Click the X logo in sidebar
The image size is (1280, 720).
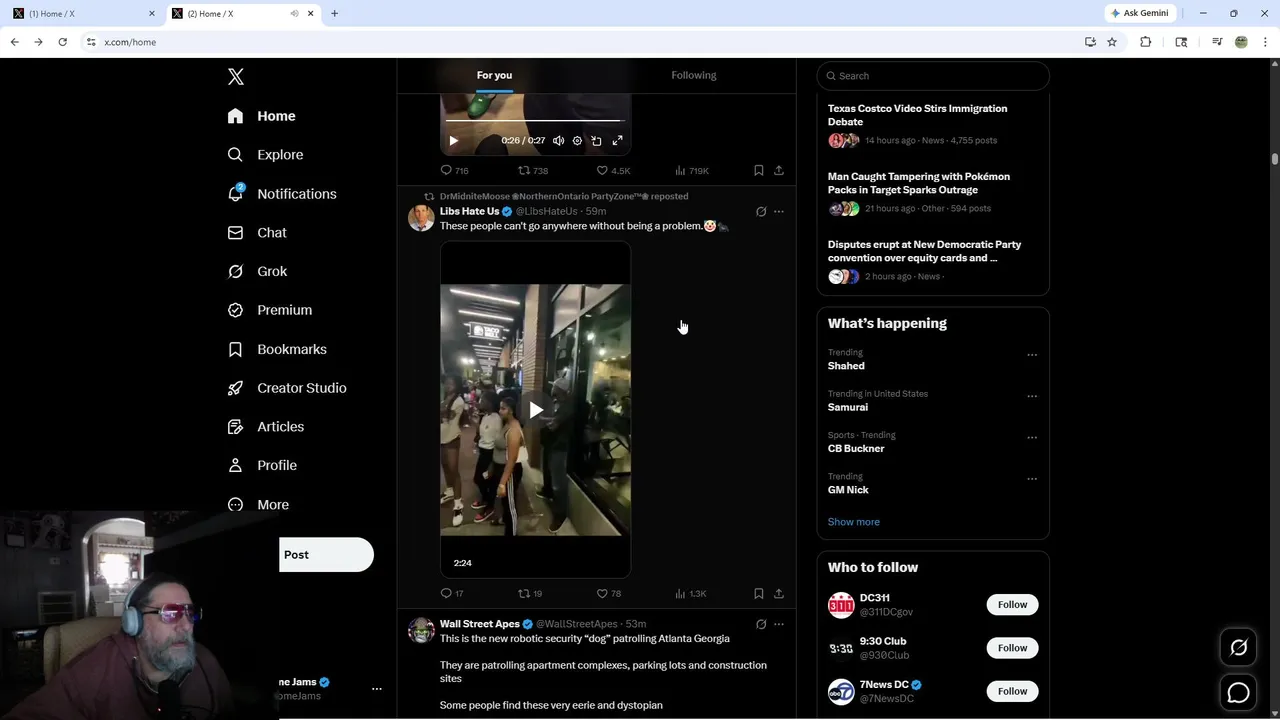(x=236, y=77)
